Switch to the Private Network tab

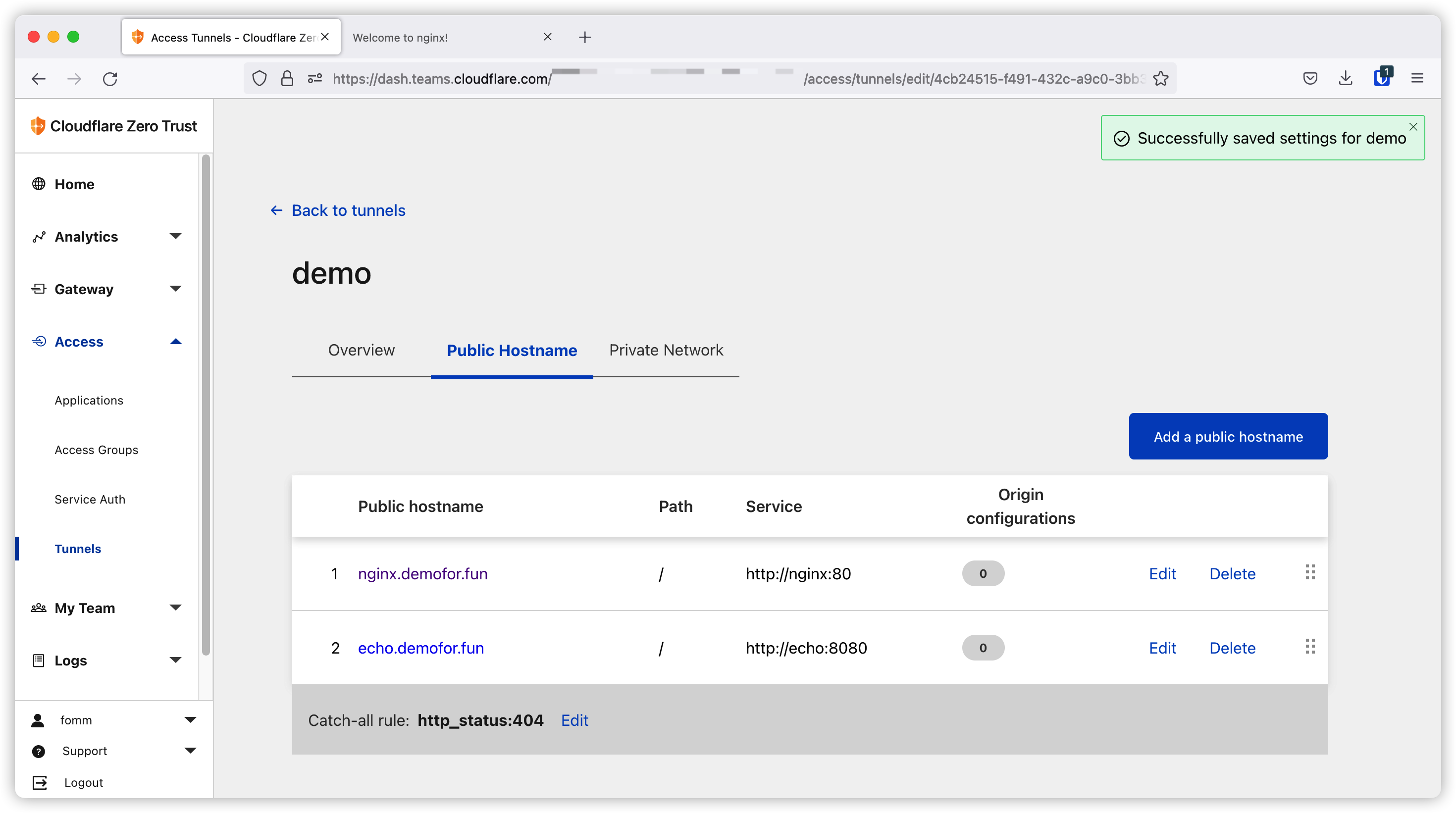pyautogui.click(x=666, y=350)
